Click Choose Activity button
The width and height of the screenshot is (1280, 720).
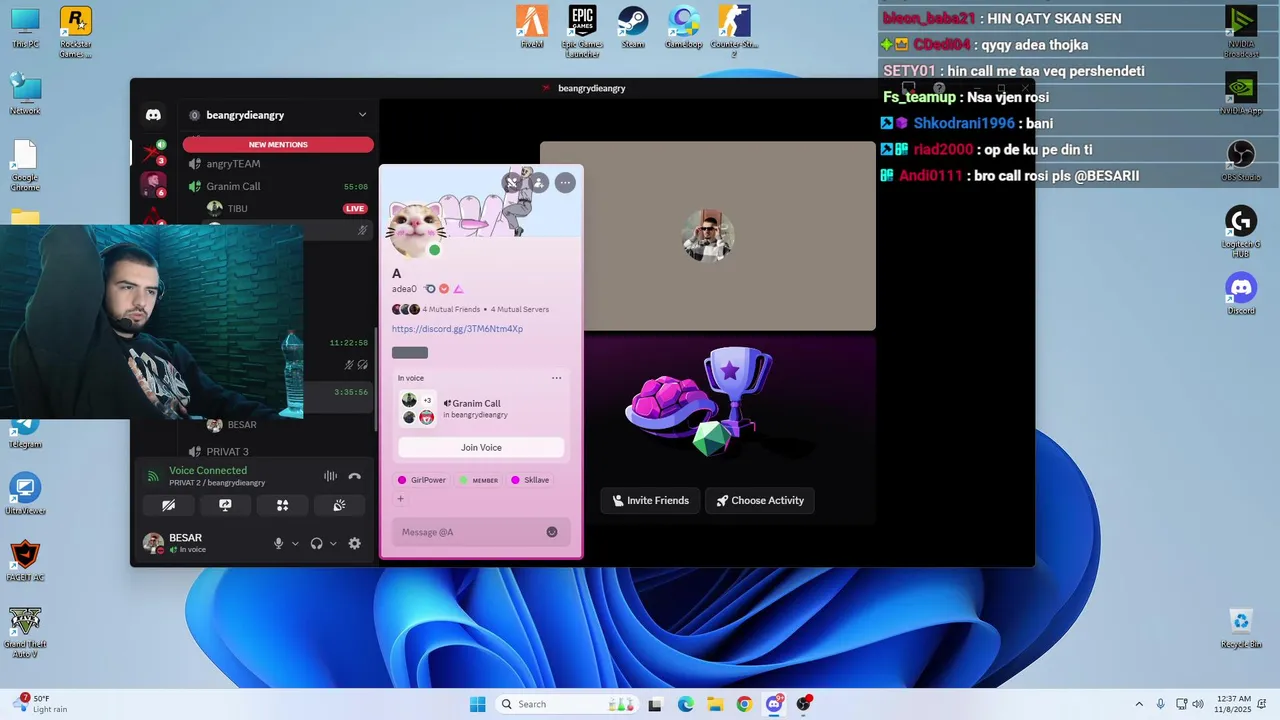click(760, 500)
